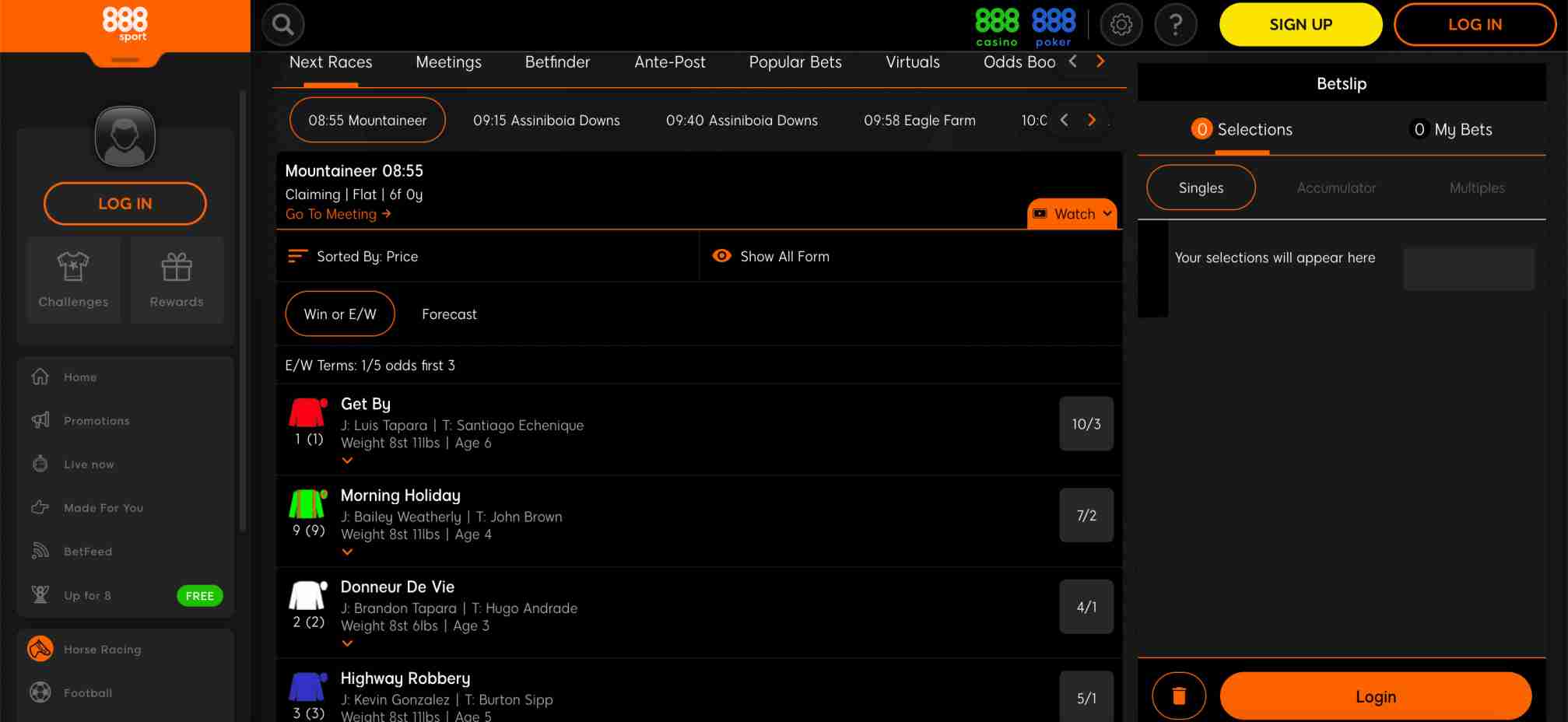Viewport: 1568px width, 722px height.
Task: Open the Rewards gift panel
Action: click(176, 280)
